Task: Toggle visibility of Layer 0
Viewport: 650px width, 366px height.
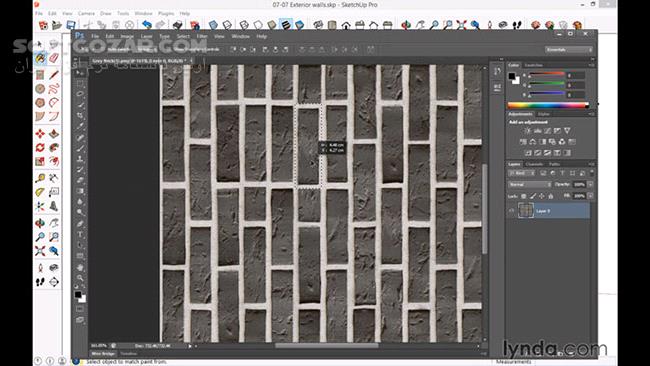Action: tap(512, 211)
